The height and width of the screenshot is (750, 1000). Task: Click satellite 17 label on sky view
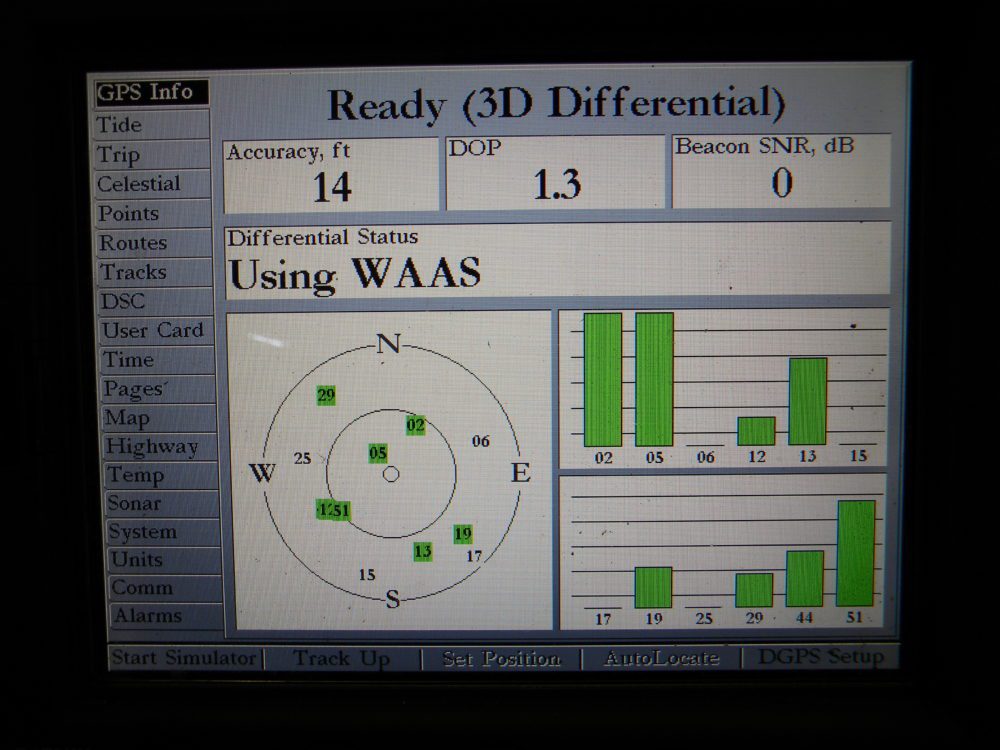click(x=473, y=556)
